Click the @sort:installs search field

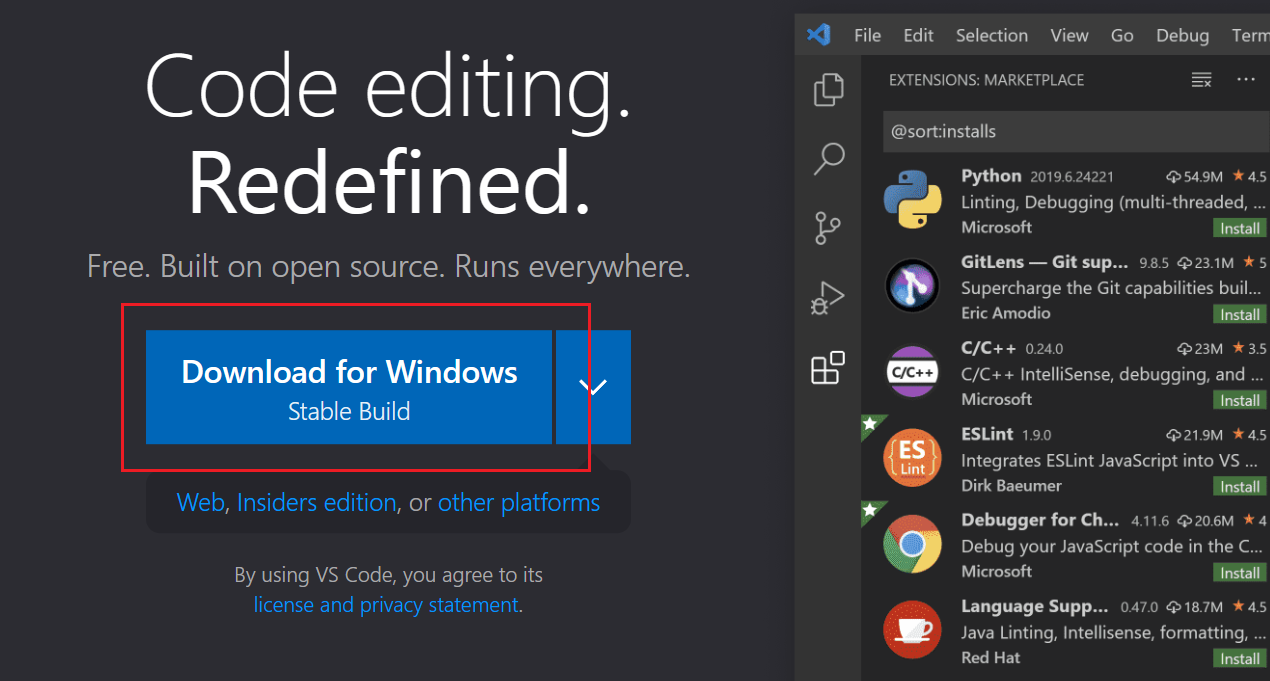click(x=1076, y=131)
